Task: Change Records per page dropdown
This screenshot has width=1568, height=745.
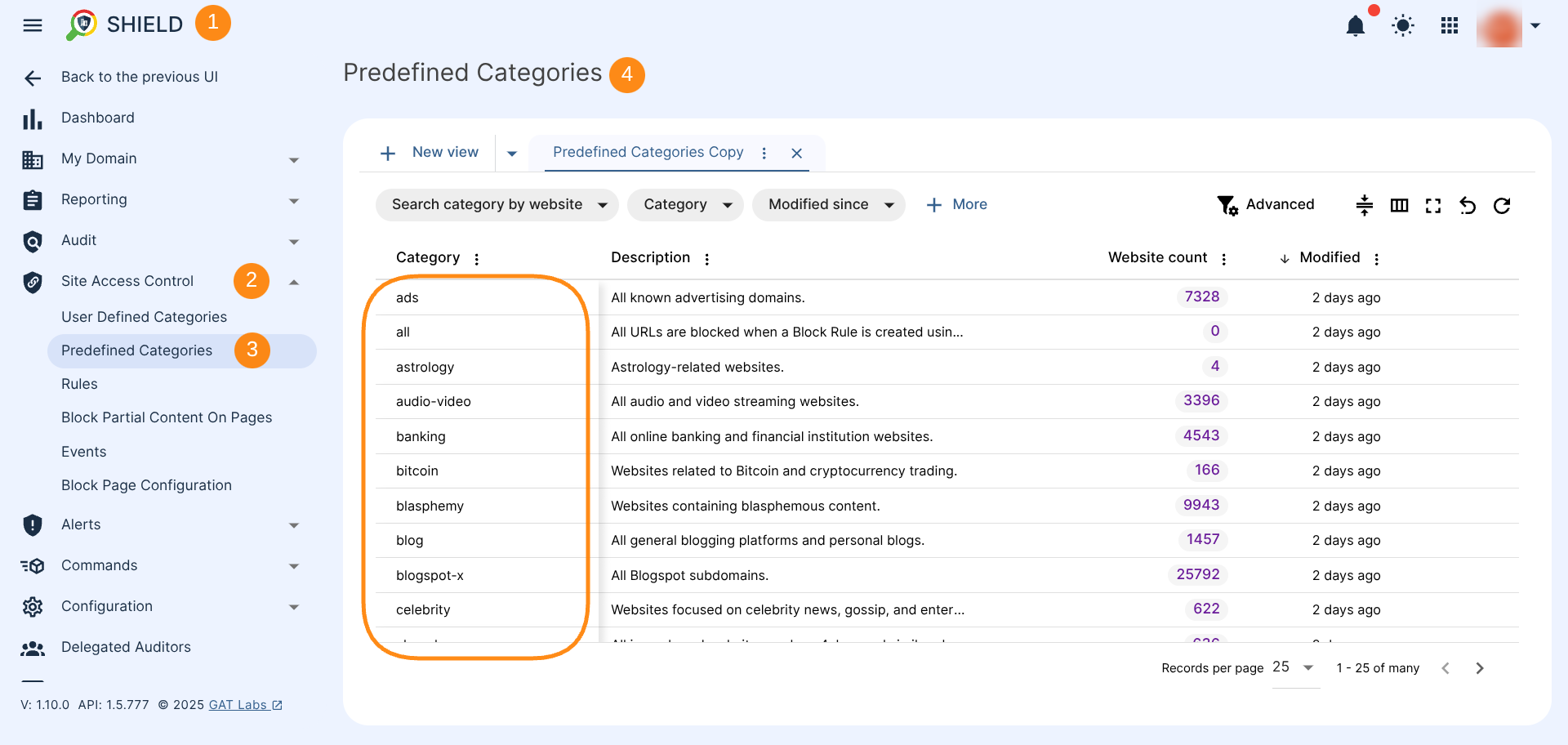Action: coord(1295,668)
